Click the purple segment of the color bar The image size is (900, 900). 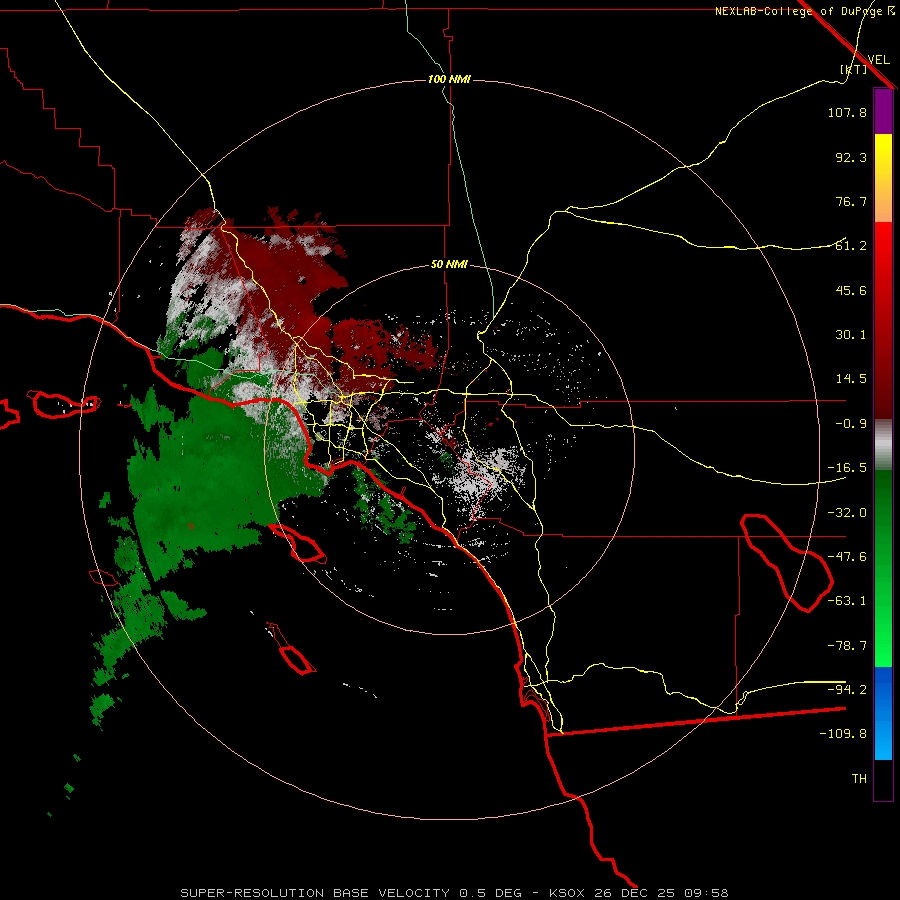coord(883,111)
